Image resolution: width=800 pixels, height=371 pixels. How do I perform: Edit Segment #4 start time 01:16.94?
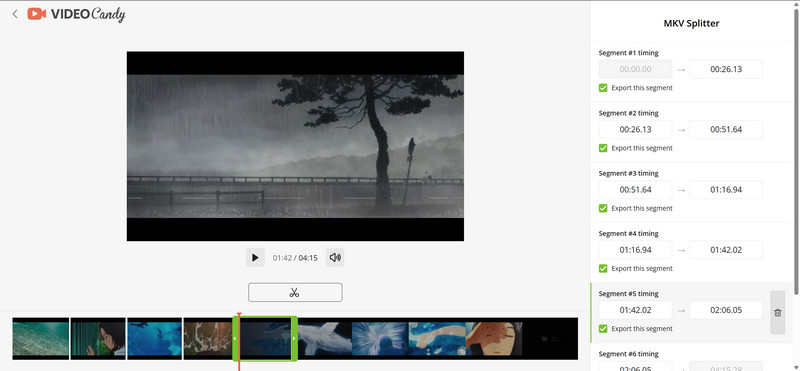point(635,250)
